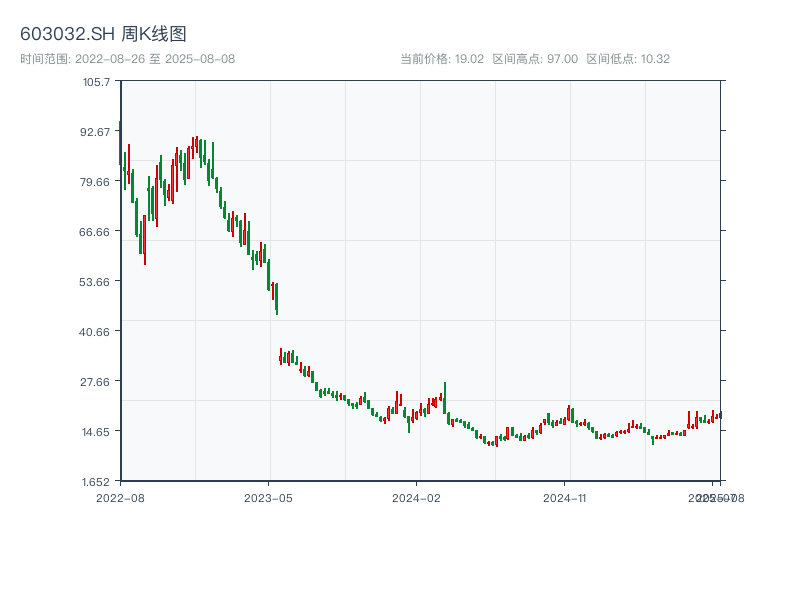Select the 2024-02 x-axis date label
The height and width of the screenshot is (600, 800).
click(x=417, y=497)
